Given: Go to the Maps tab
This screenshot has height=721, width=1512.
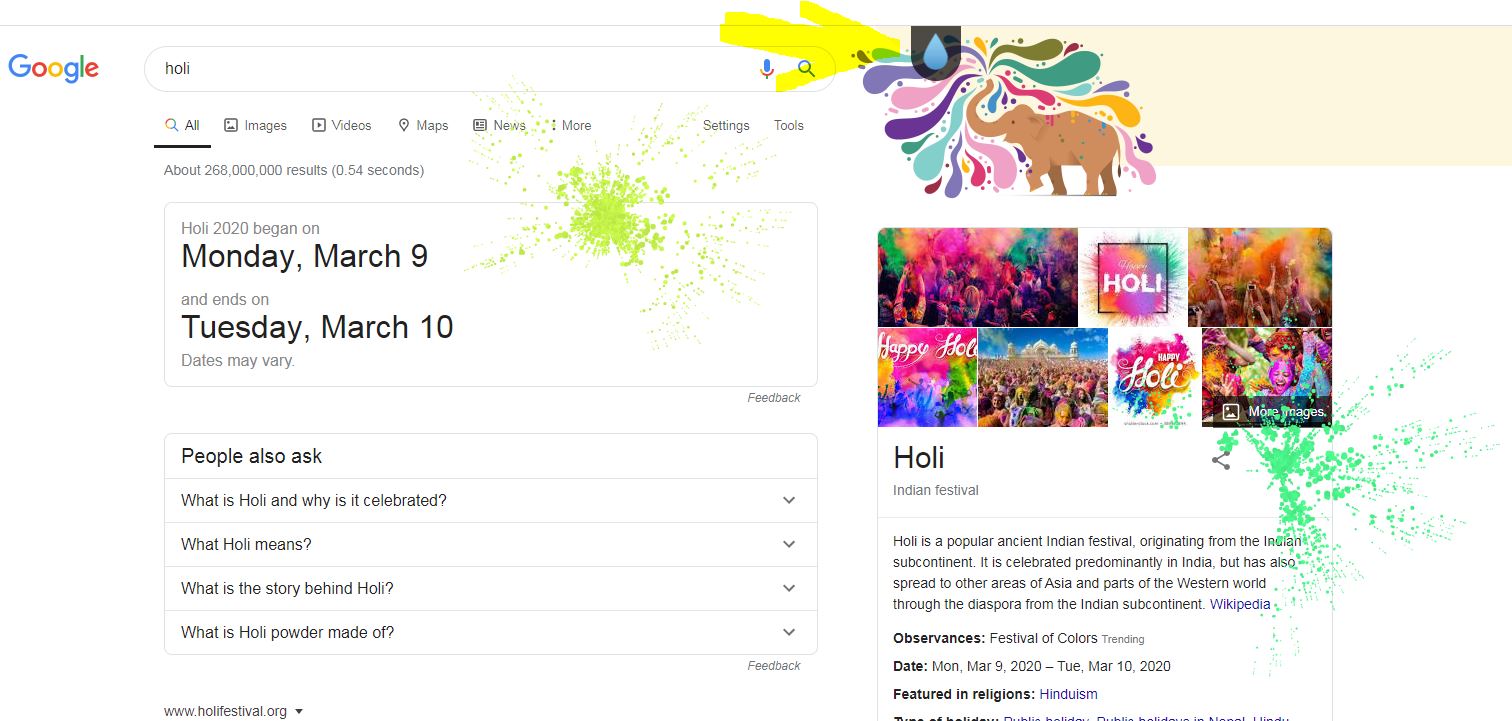Looking at the screenshot, I should click(422, 125).
